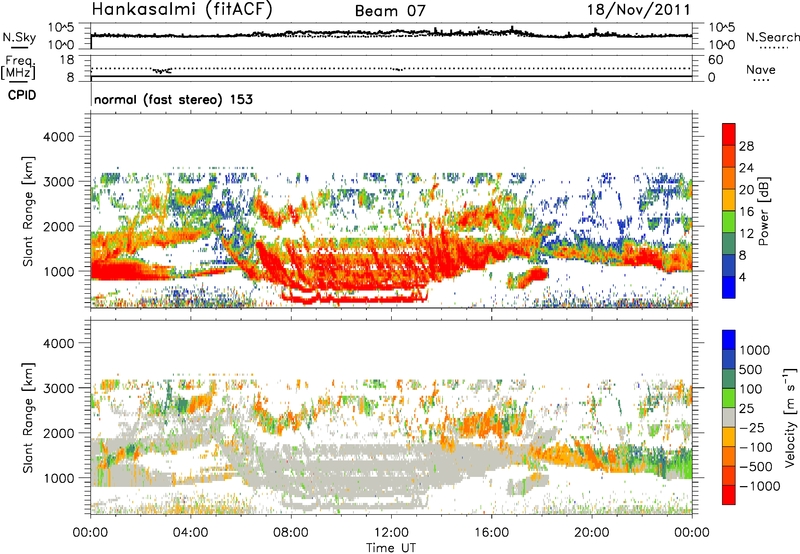800x554 pixels.
Task: Click the 'N.Search' legend label
Action: (x=772, y=37)
